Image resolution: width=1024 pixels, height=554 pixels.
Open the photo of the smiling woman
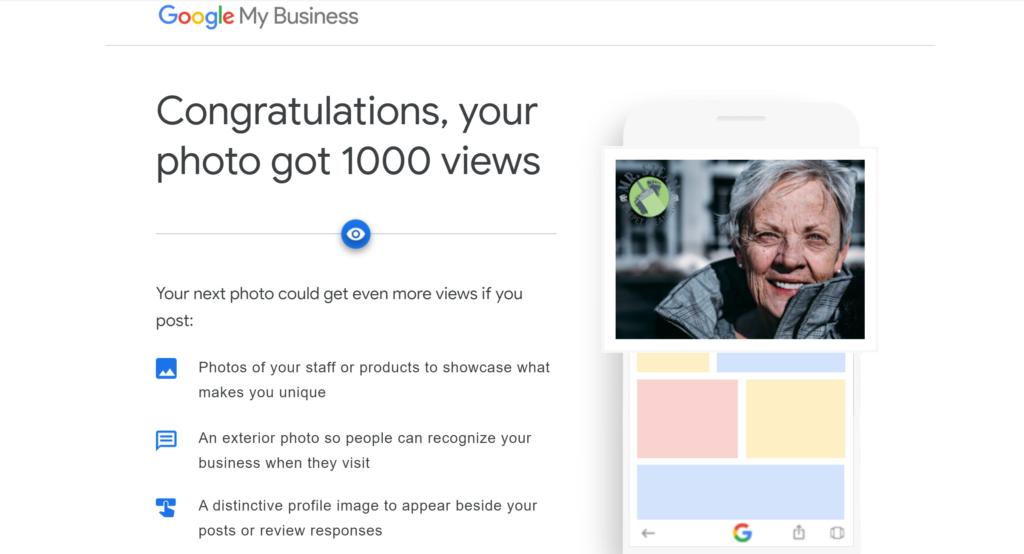point(740,249)
